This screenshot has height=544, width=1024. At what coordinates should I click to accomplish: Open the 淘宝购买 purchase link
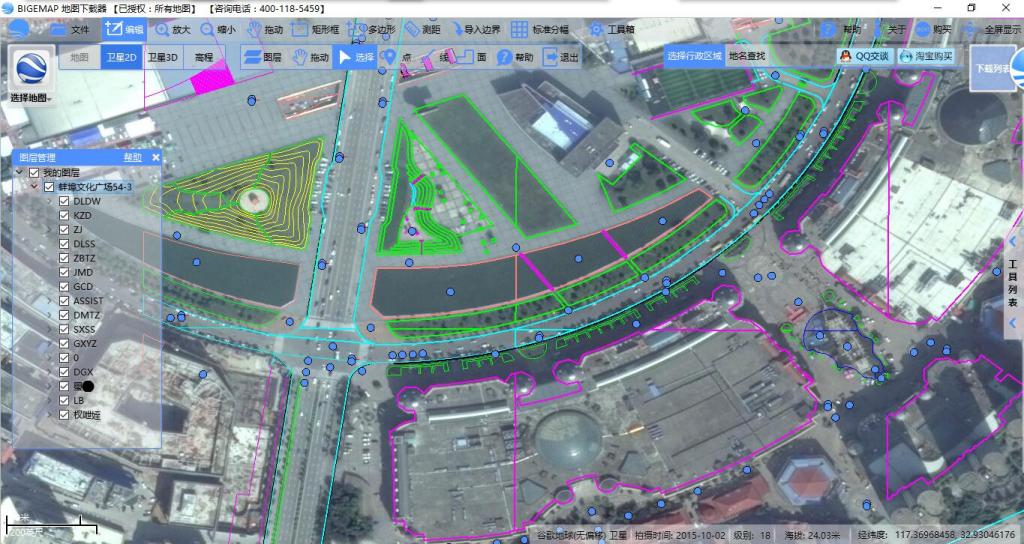pyautogui.click(x=927, y=56)
